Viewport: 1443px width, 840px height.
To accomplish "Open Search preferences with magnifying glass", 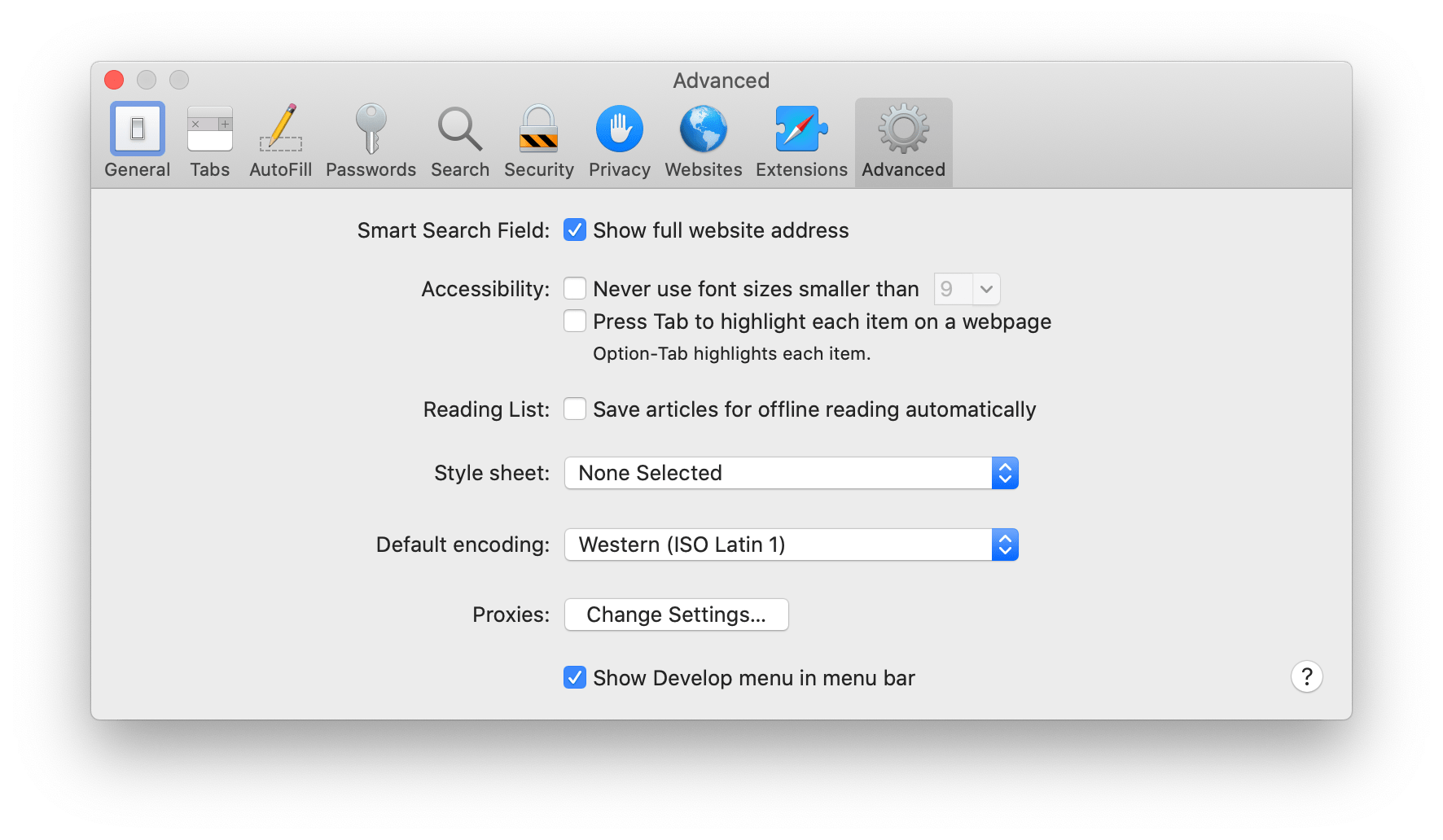I will (x=460, y=141).
